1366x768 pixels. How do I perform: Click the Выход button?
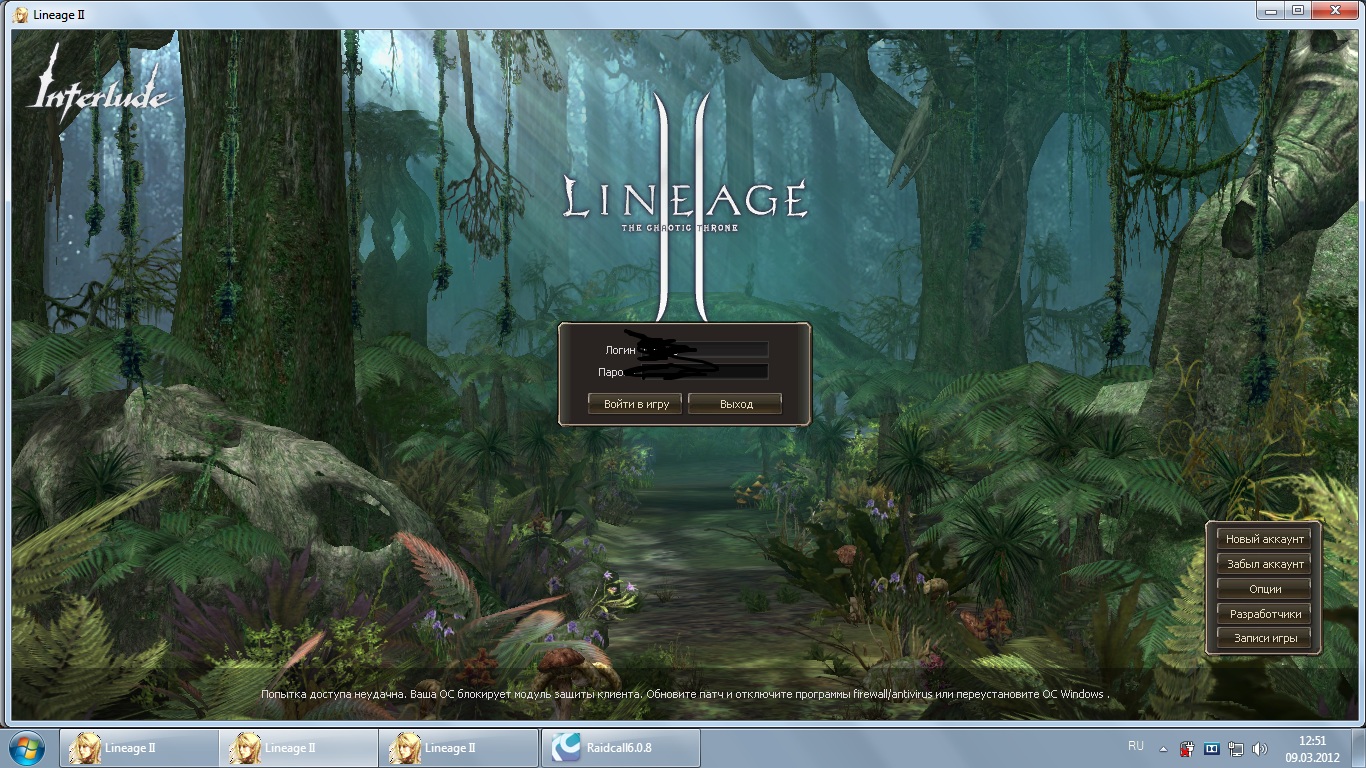coord(735,404)
